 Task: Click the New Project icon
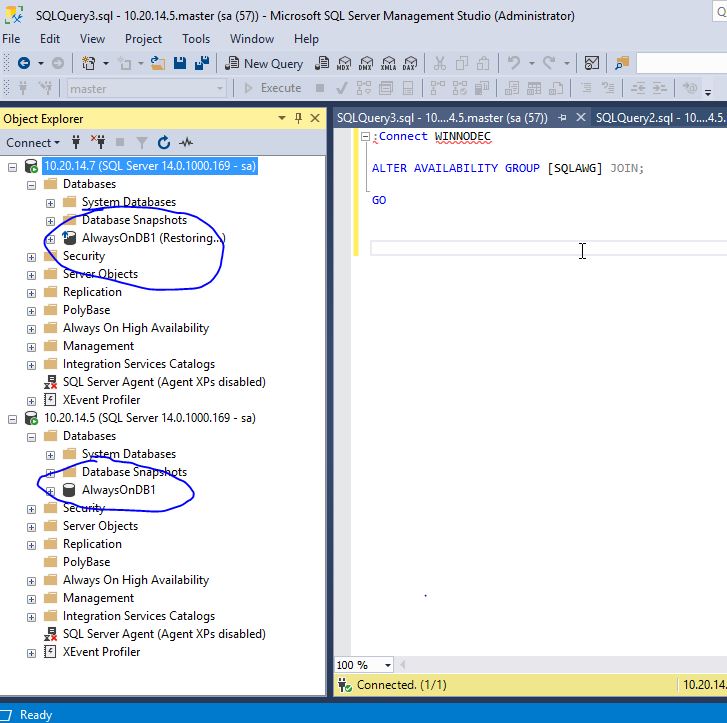88,63
